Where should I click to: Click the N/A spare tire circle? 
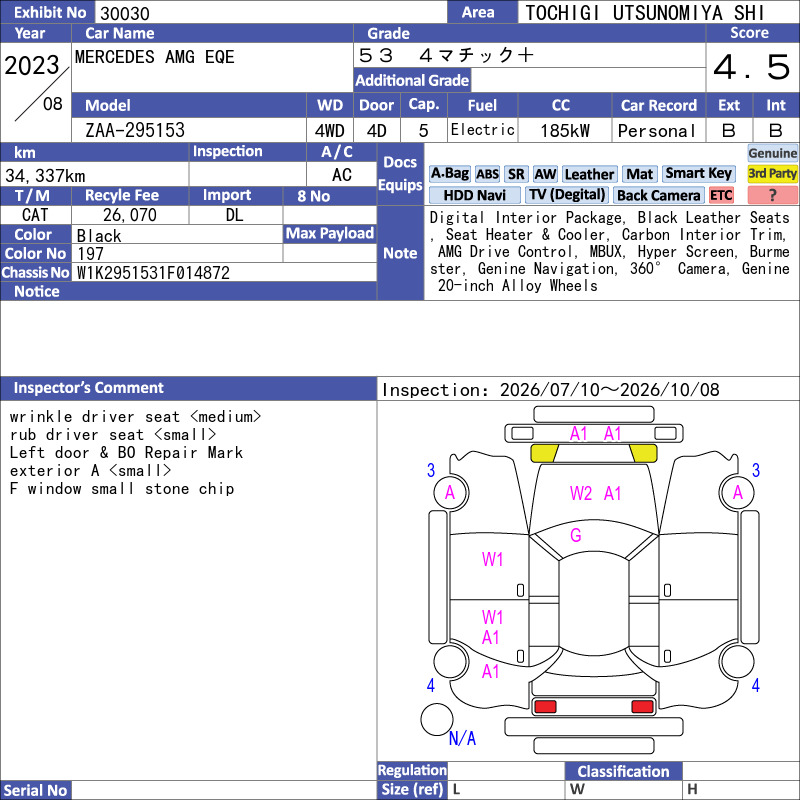point(437,719)
